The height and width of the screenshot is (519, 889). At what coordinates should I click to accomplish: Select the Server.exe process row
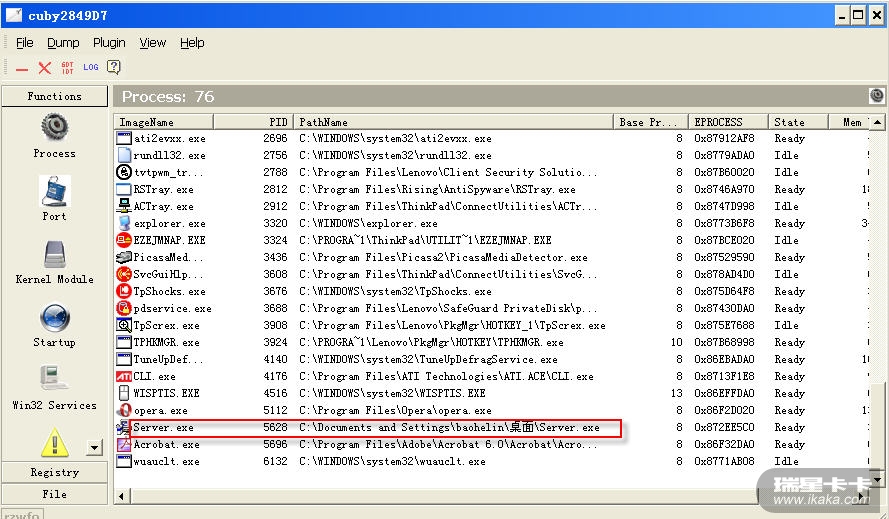click(368, 428)
